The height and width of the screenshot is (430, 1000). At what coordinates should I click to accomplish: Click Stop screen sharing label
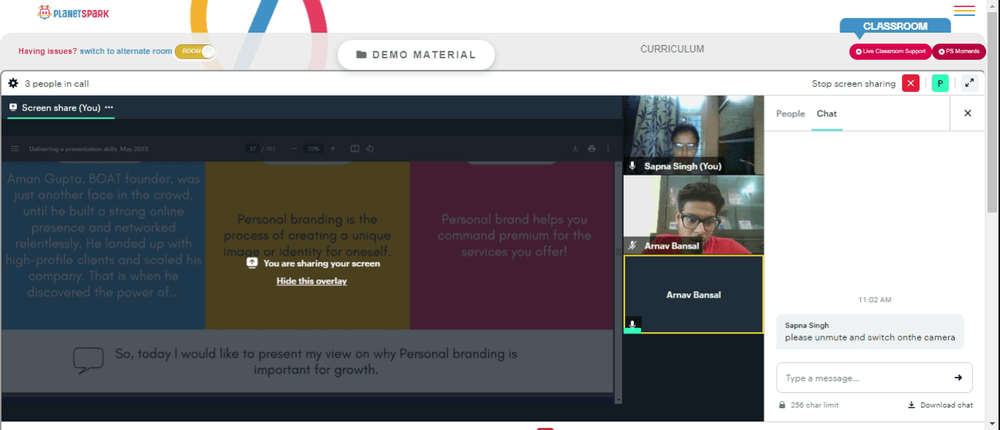pos(853,84)
